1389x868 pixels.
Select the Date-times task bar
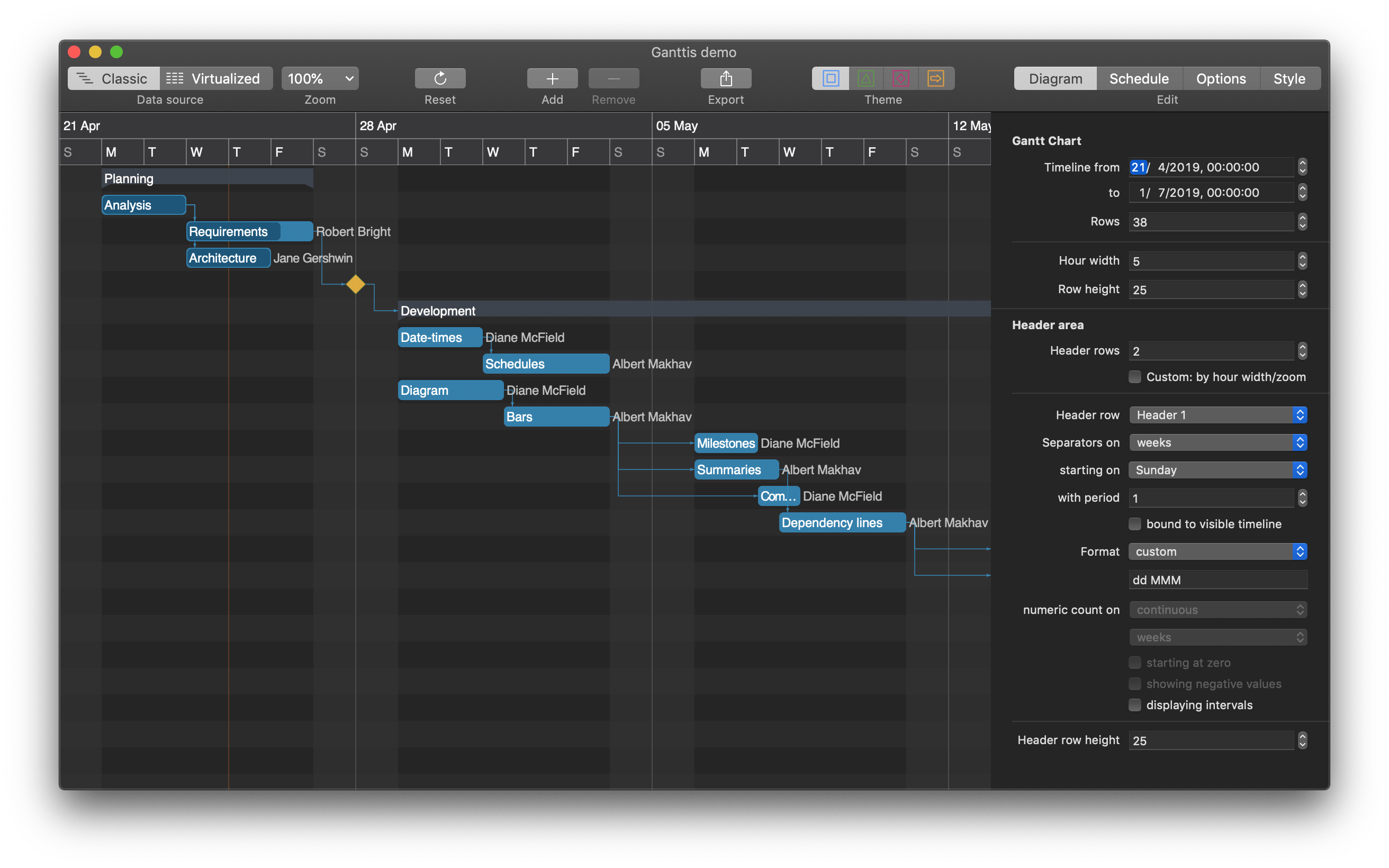tap(440, 337)
